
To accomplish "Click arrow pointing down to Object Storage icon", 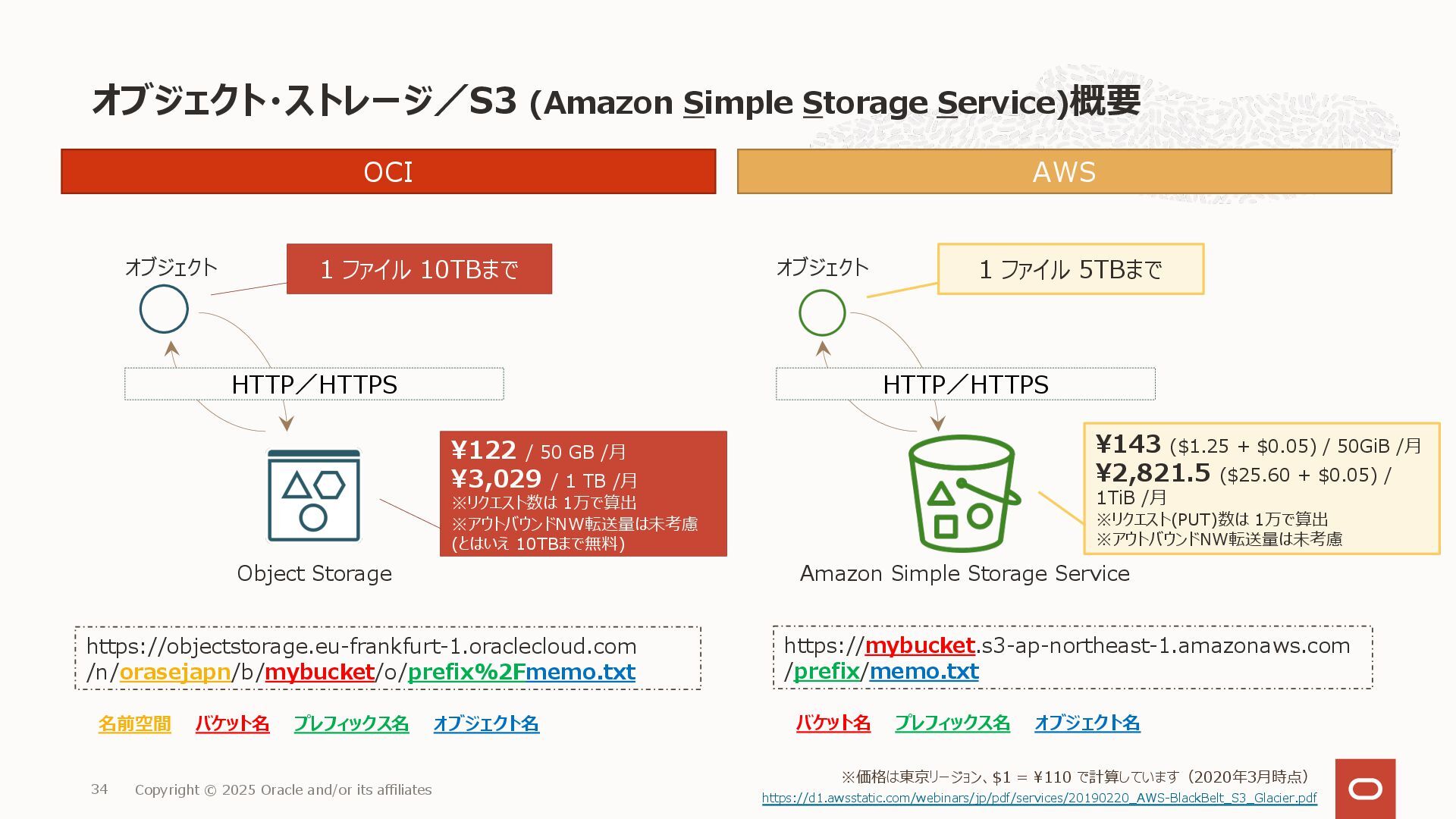I will (x=287, y=422).
